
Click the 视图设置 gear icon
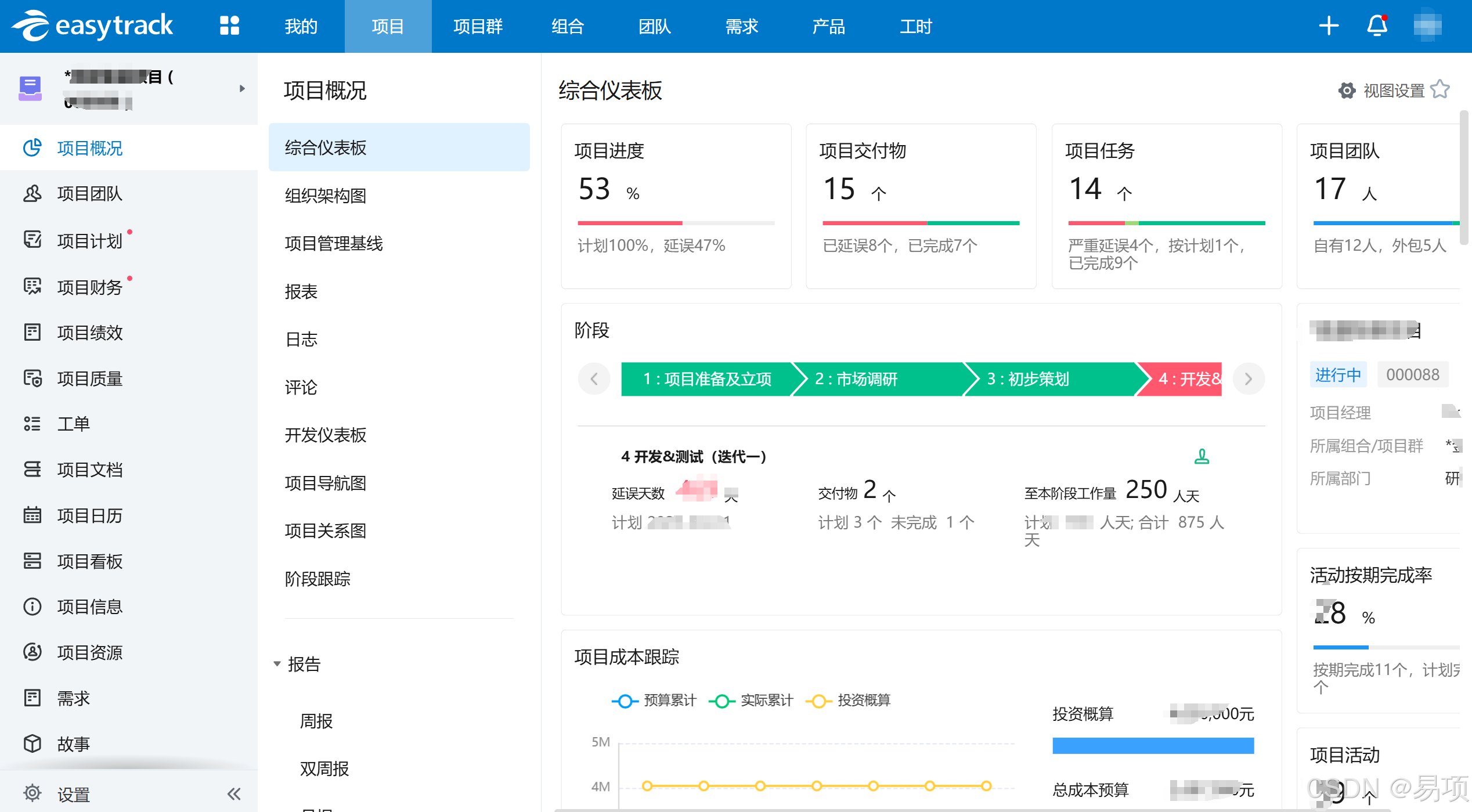coord(1347,91)
